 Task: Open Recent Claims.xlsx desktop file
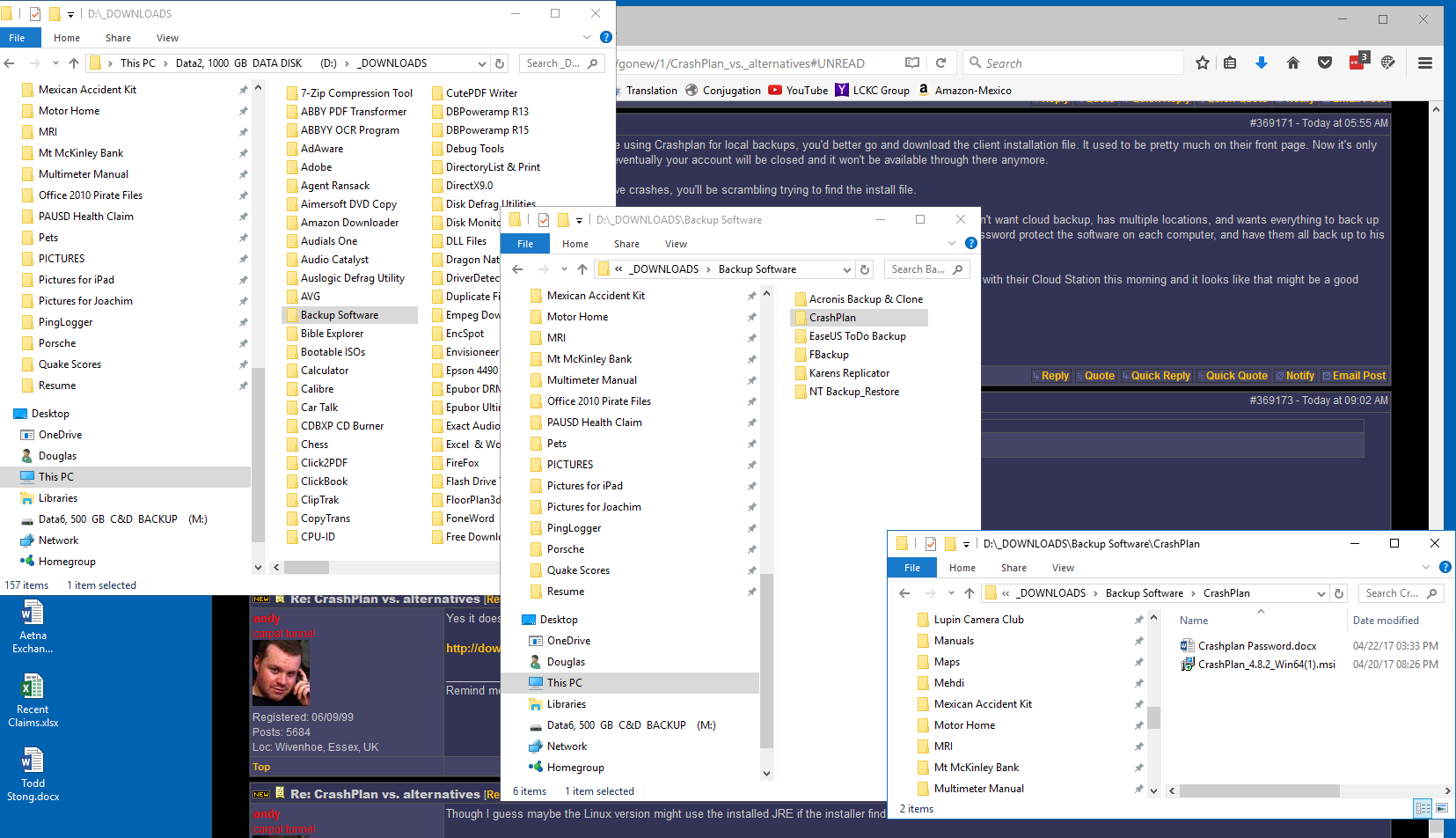(x=33, y=701)
